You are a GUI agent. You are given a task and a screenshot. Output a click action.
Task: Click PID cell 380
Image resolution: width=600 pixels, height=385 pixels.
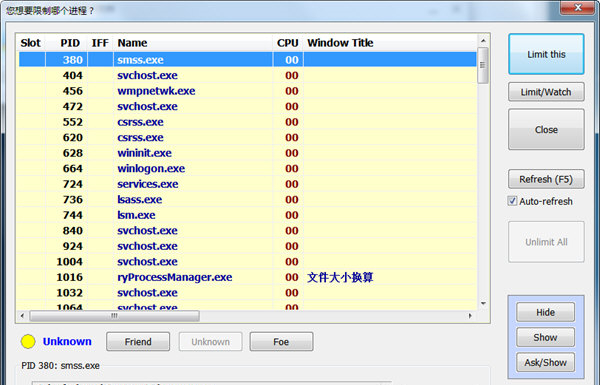(x=67, y=60)
